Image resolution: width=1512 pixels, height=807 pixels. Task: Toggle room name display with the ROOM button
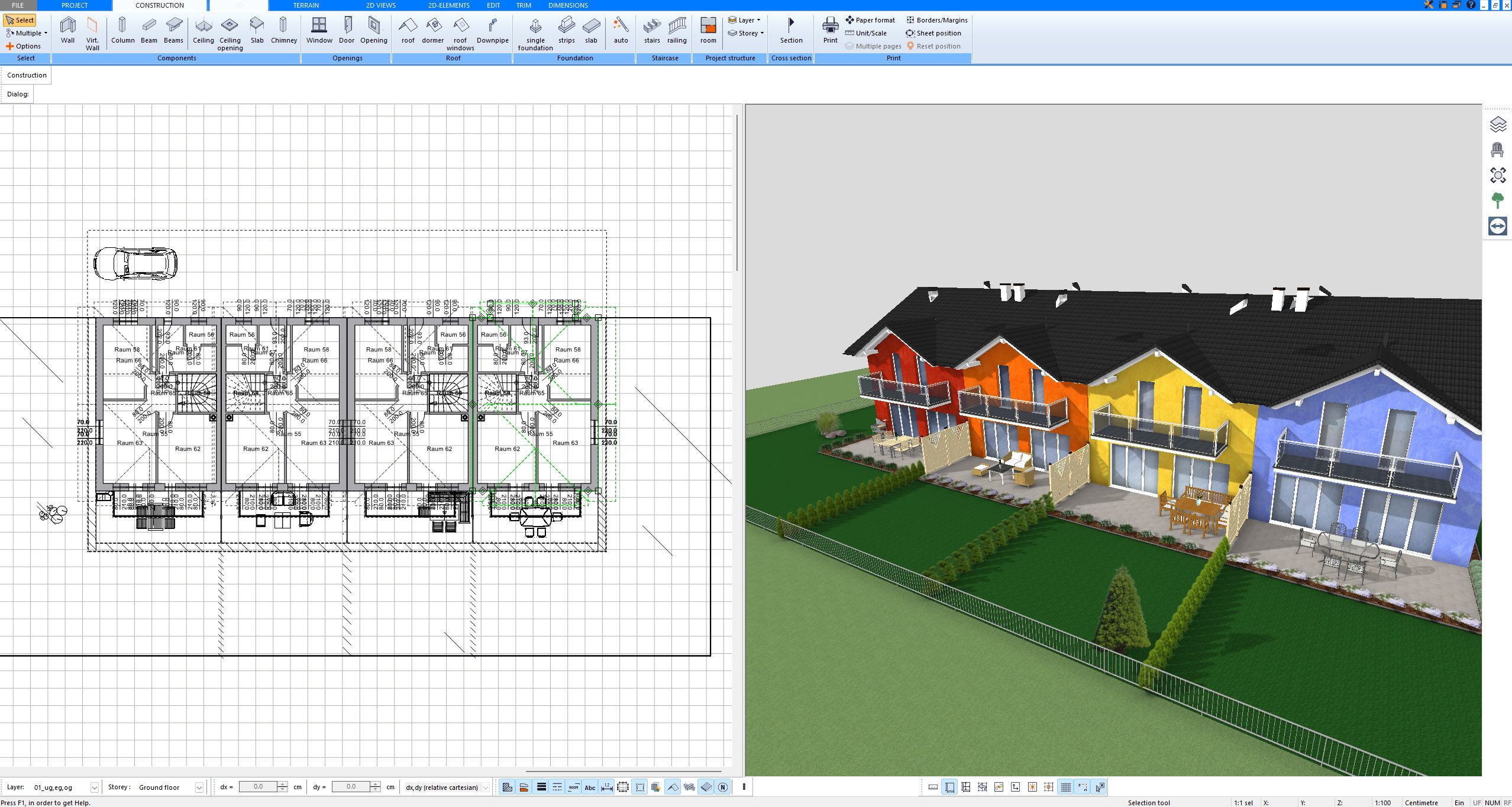pos(573,787)
